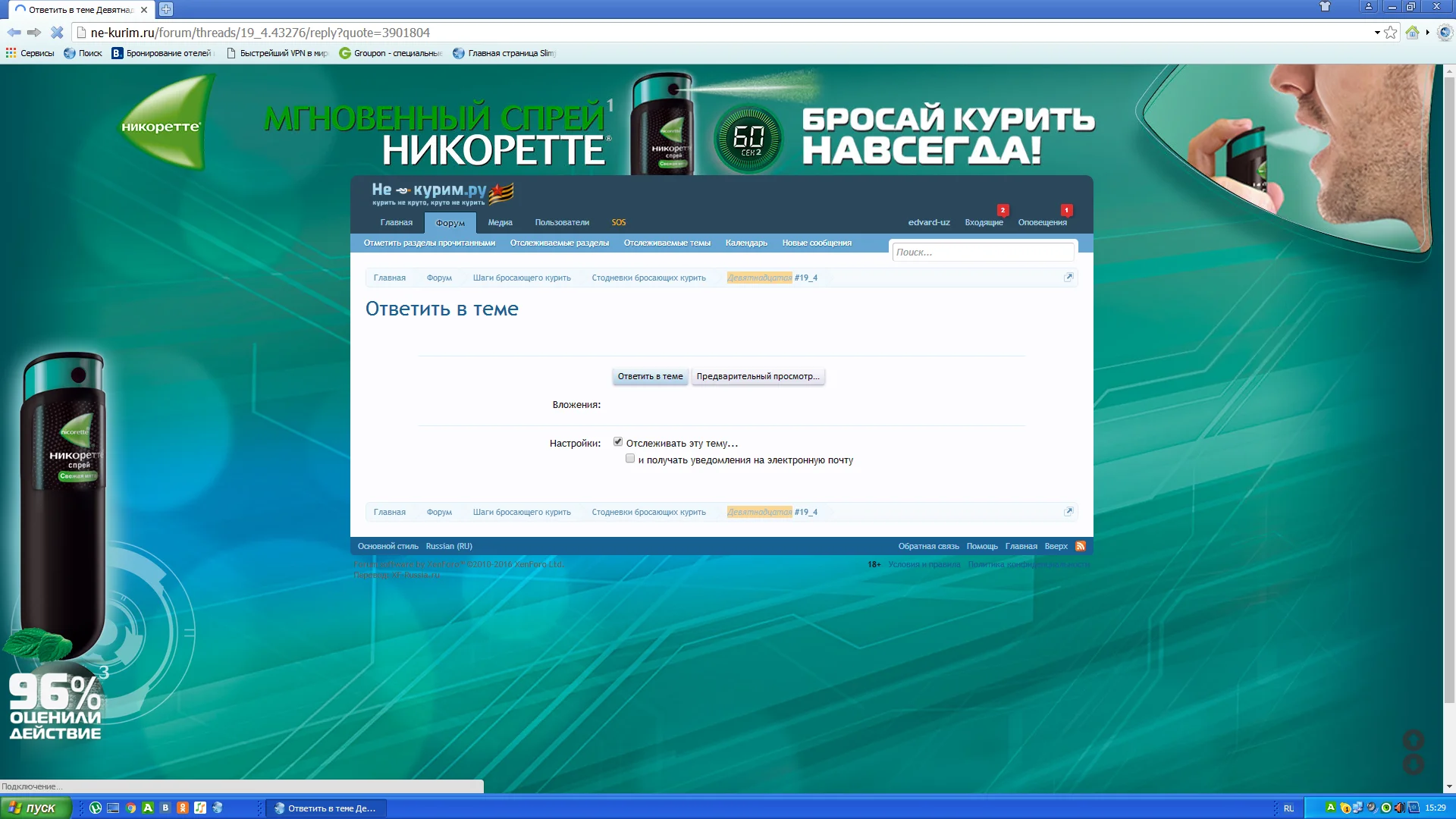The width and height of the screenshot is (1456, 819).
Task: Click the RSS feed icon in footer
Action: [x=1081, y=546]
